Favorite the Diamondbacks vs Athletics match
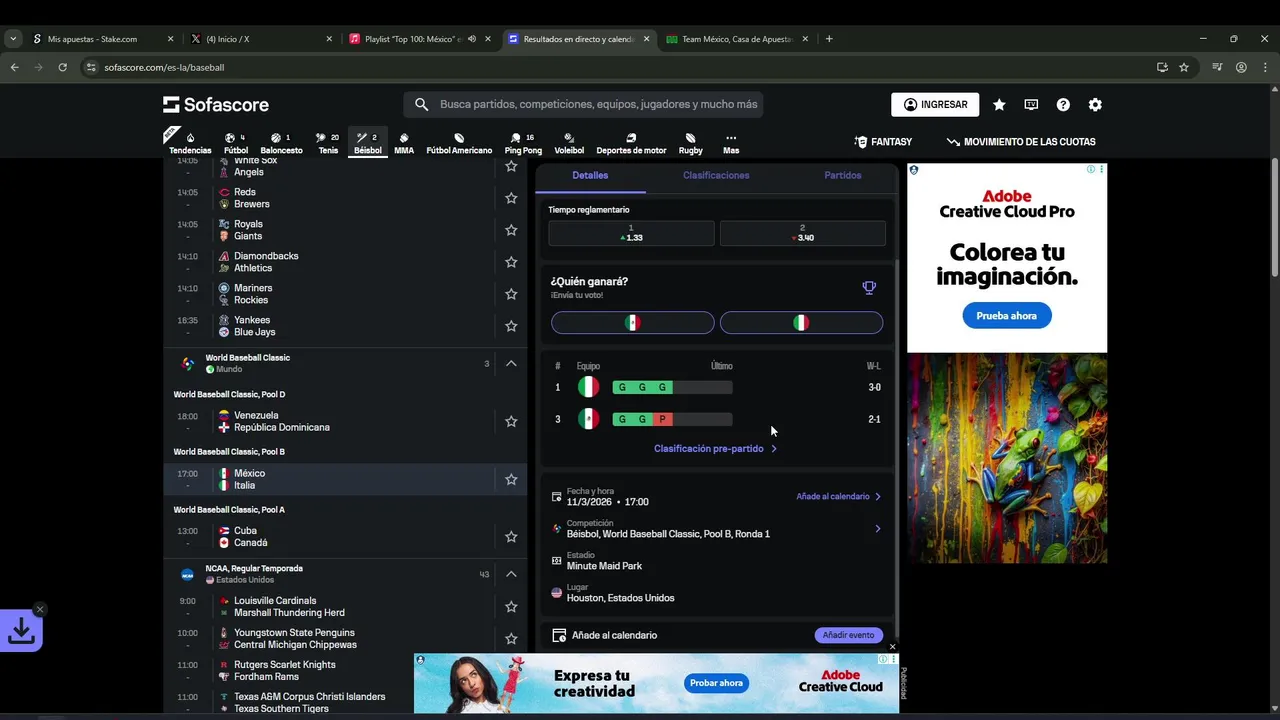This screenshot has height=720, width=1280. (x=511, y=262)
